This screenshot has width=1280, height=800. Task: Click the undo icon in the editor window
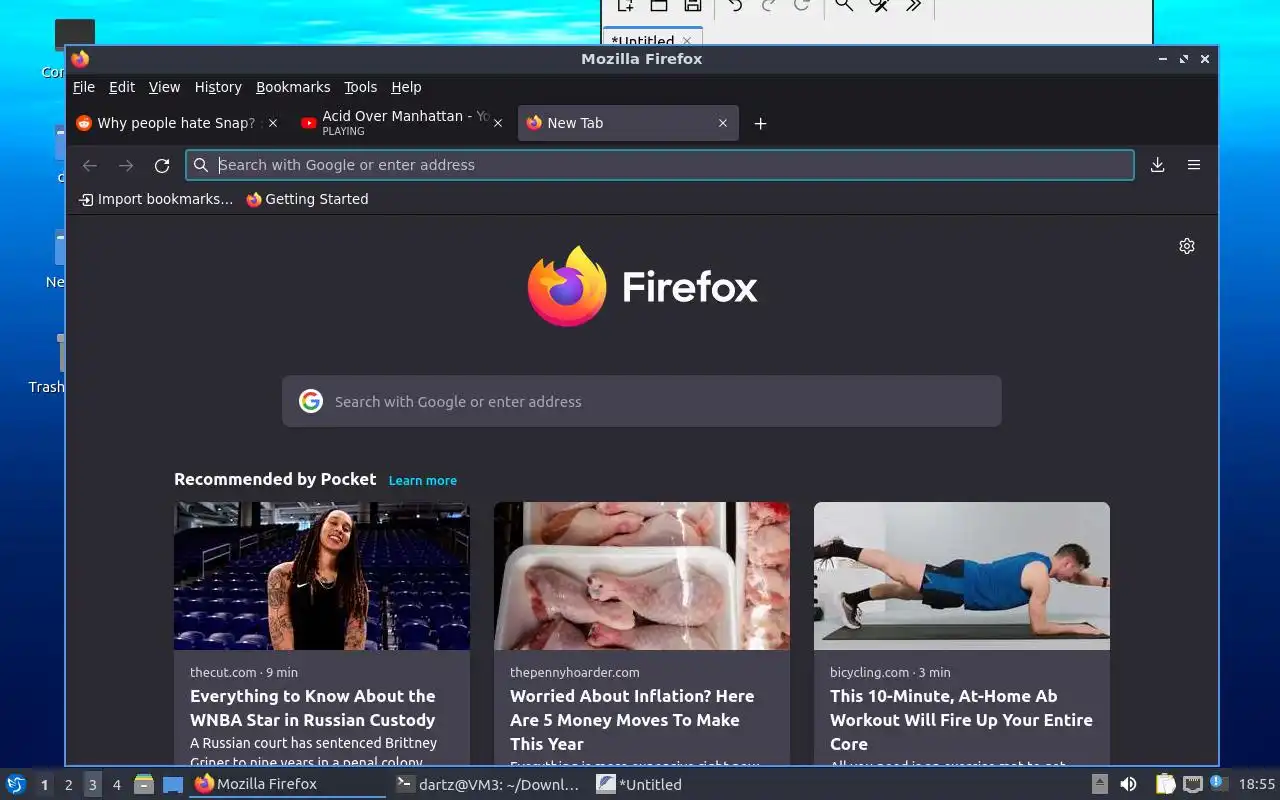click(x=735, y=5)
